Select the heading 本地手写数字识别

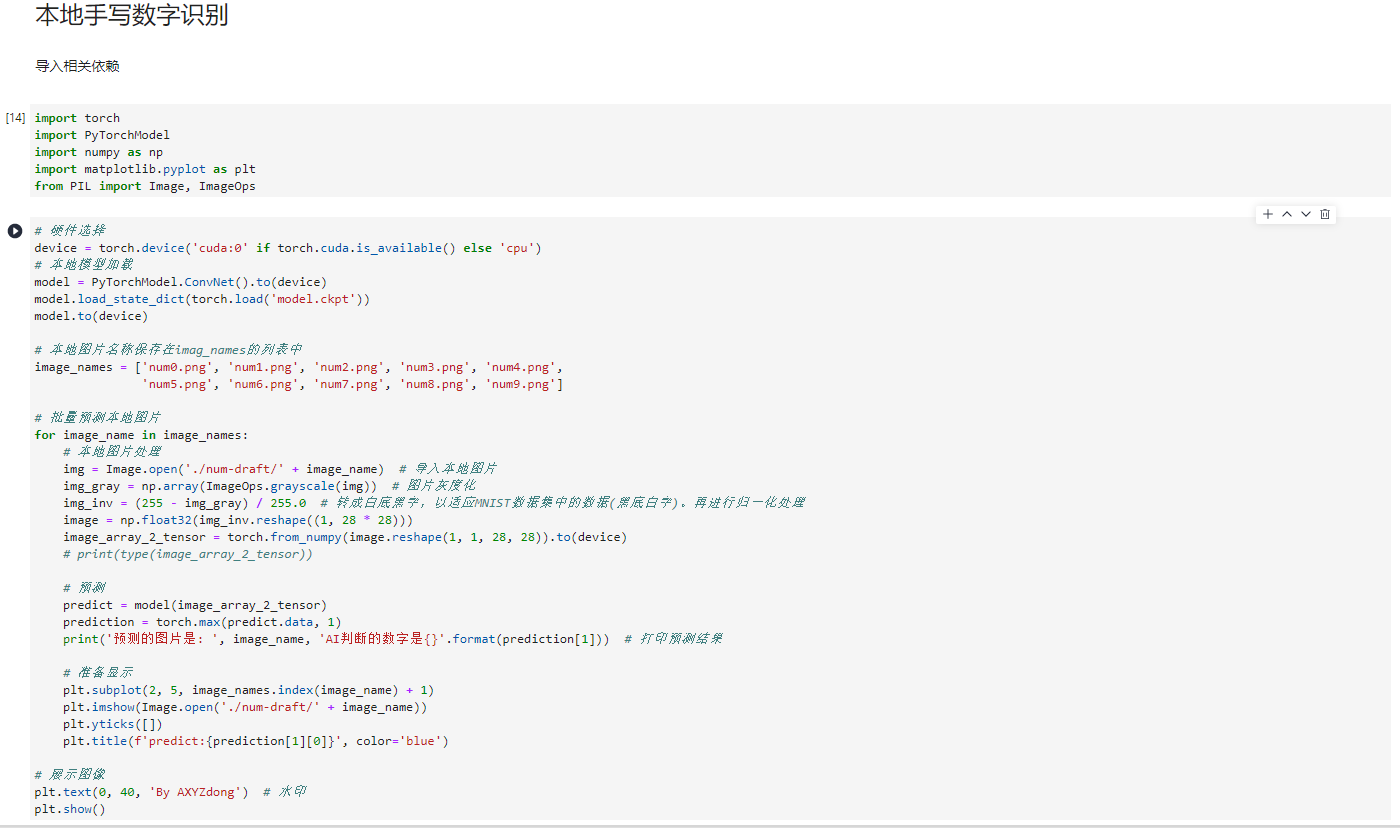coord(131,15)
